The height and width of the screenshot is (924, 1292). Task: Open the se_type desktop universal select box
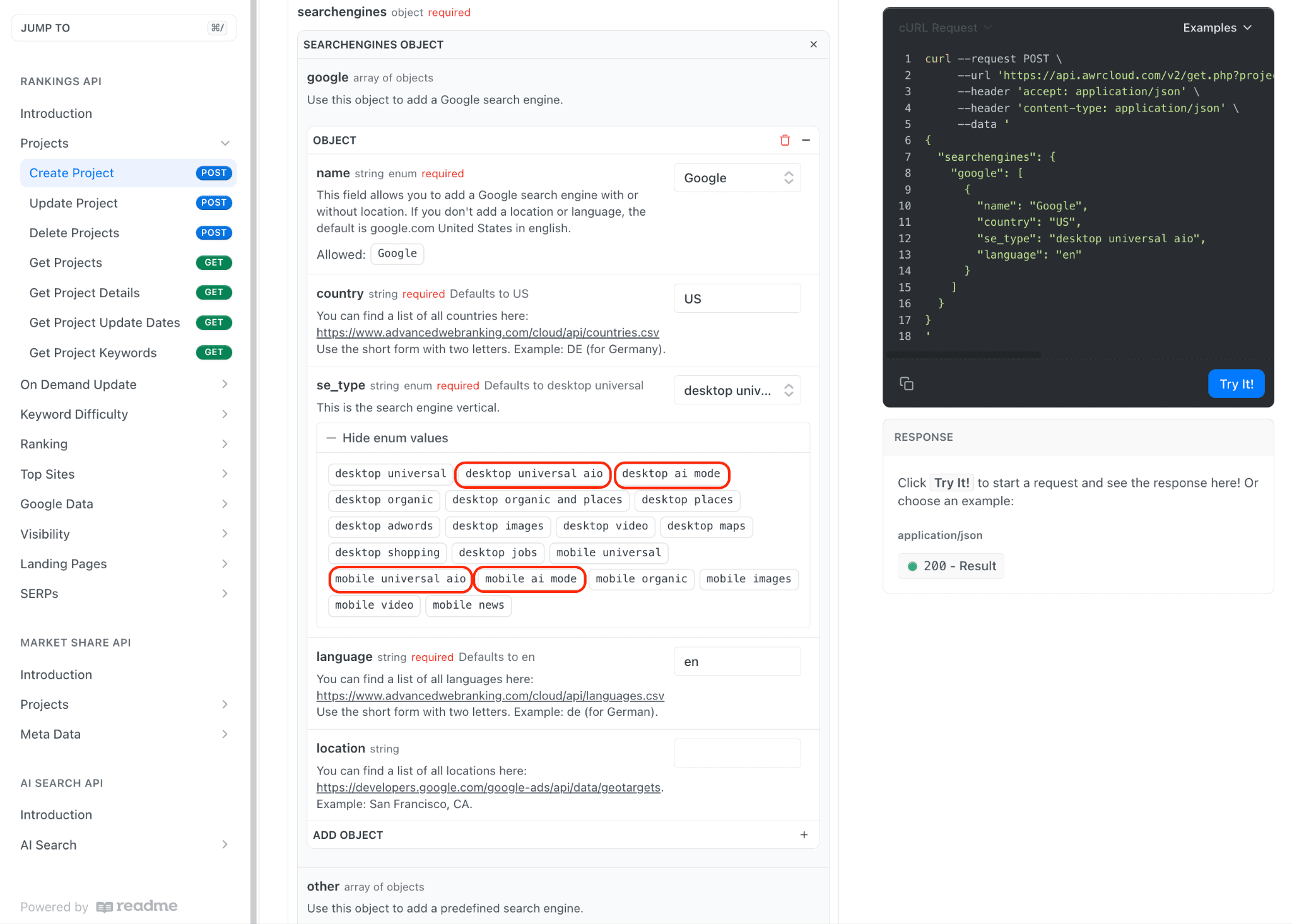(x=737, y=390)
